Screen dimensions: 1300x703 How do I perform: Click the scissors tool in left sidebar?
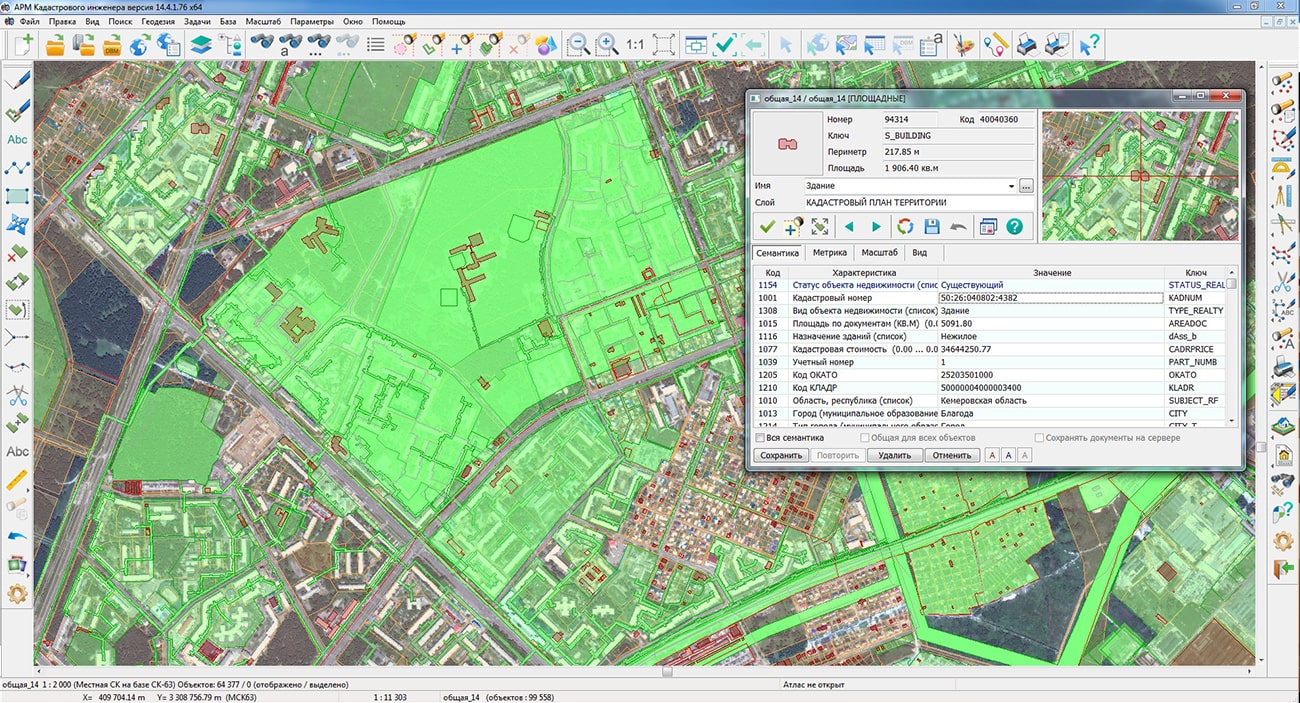click(x=17, y=394)
